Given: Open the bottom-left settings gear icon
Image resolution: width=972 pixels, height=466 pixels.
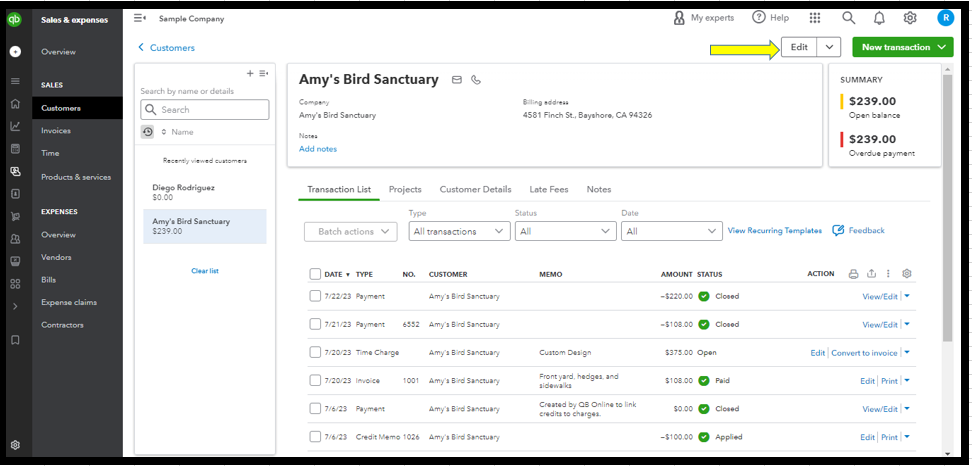Looking at the screenshot, I should point(15,444).
